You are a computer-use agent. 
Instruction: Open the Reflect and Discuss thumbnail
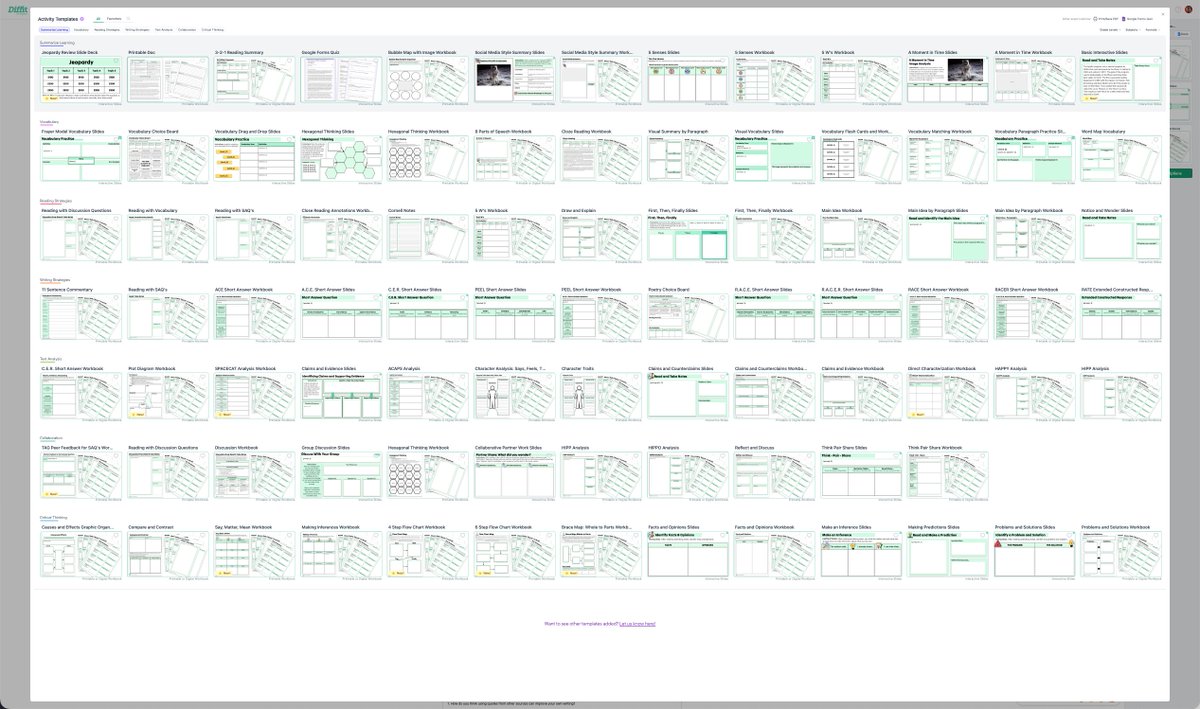[x=775, y=476]
